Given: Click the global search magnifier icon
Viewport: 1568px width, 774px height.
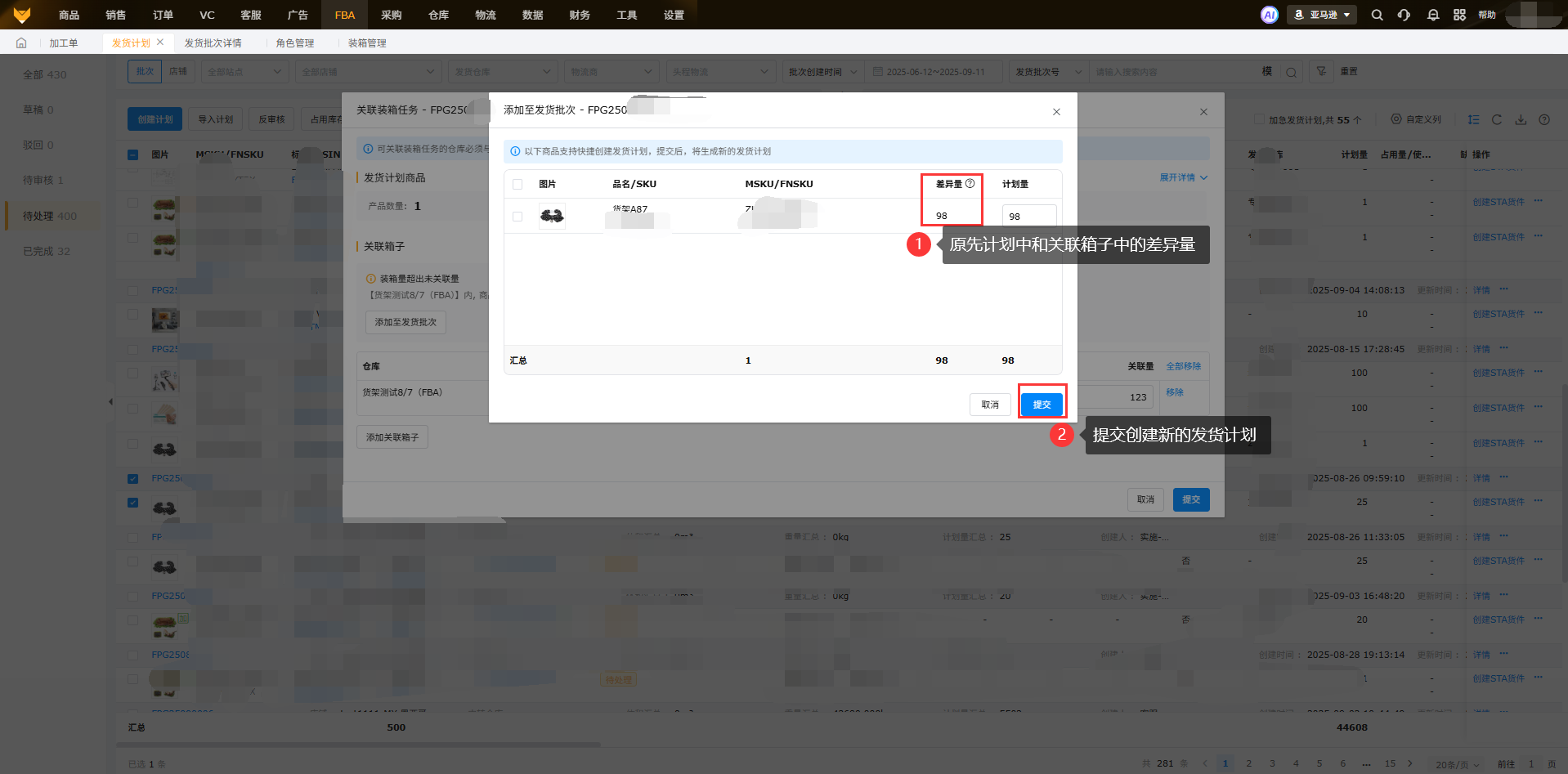Looking at the screenshot, I should (1377, 15).
